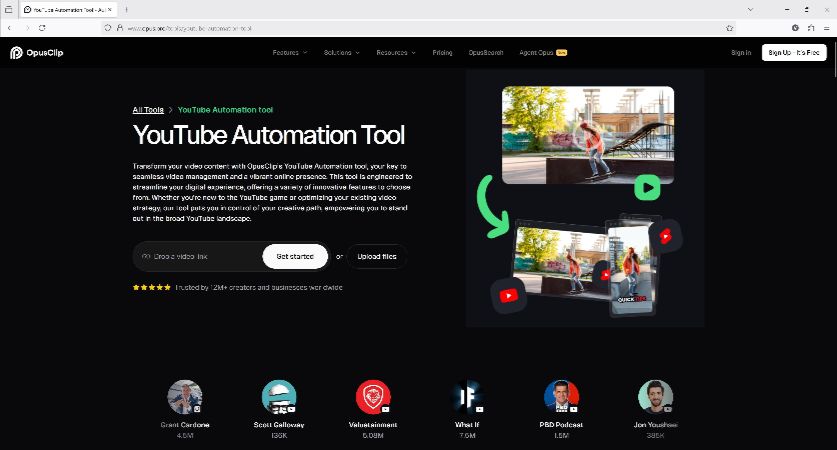Click the What If name label
The height and width of the screenshot is (450, 837).
467,425
